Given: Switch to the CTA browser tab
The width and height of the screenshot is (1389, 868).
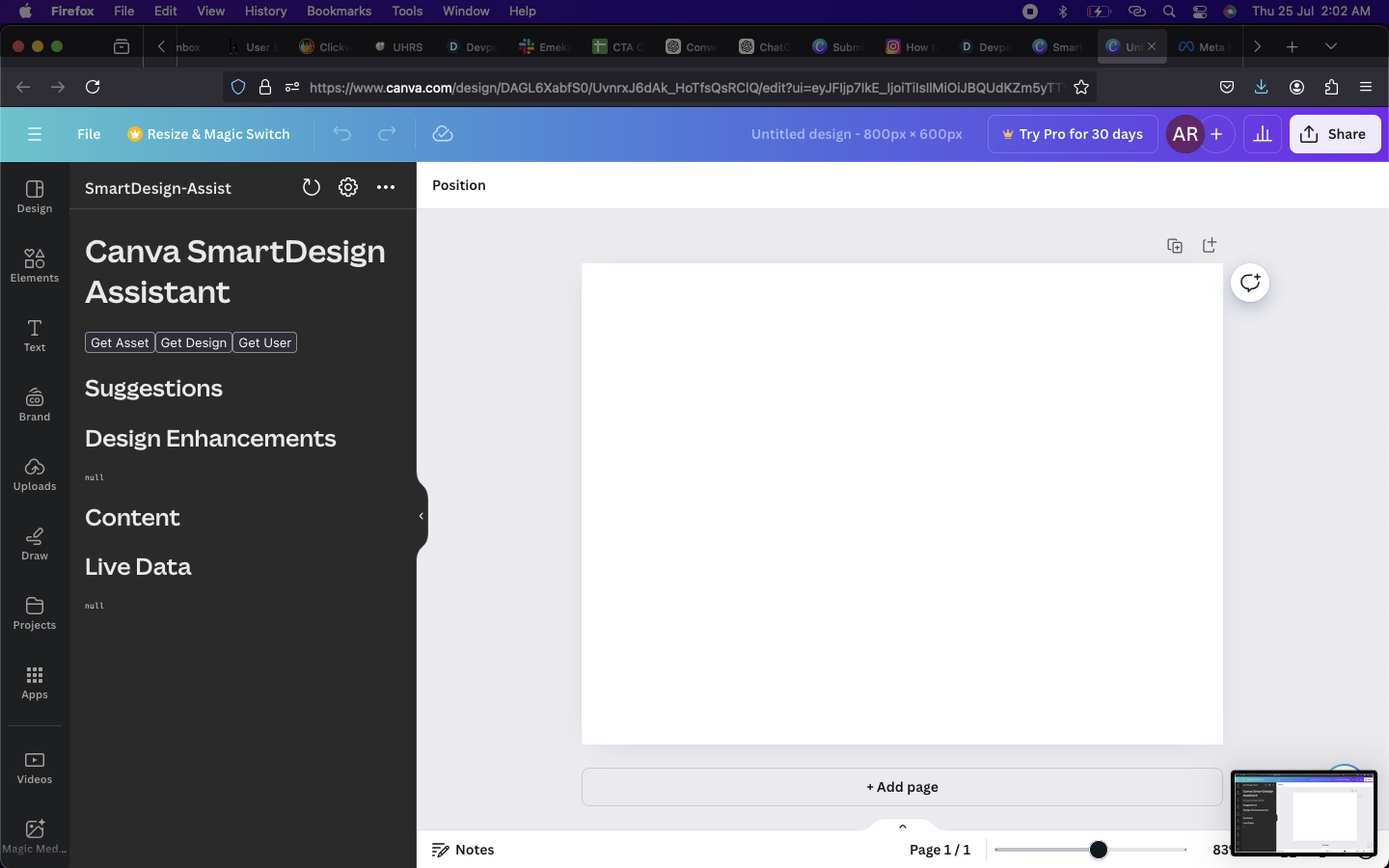Looking at the screenshot, I should [618, 46].
